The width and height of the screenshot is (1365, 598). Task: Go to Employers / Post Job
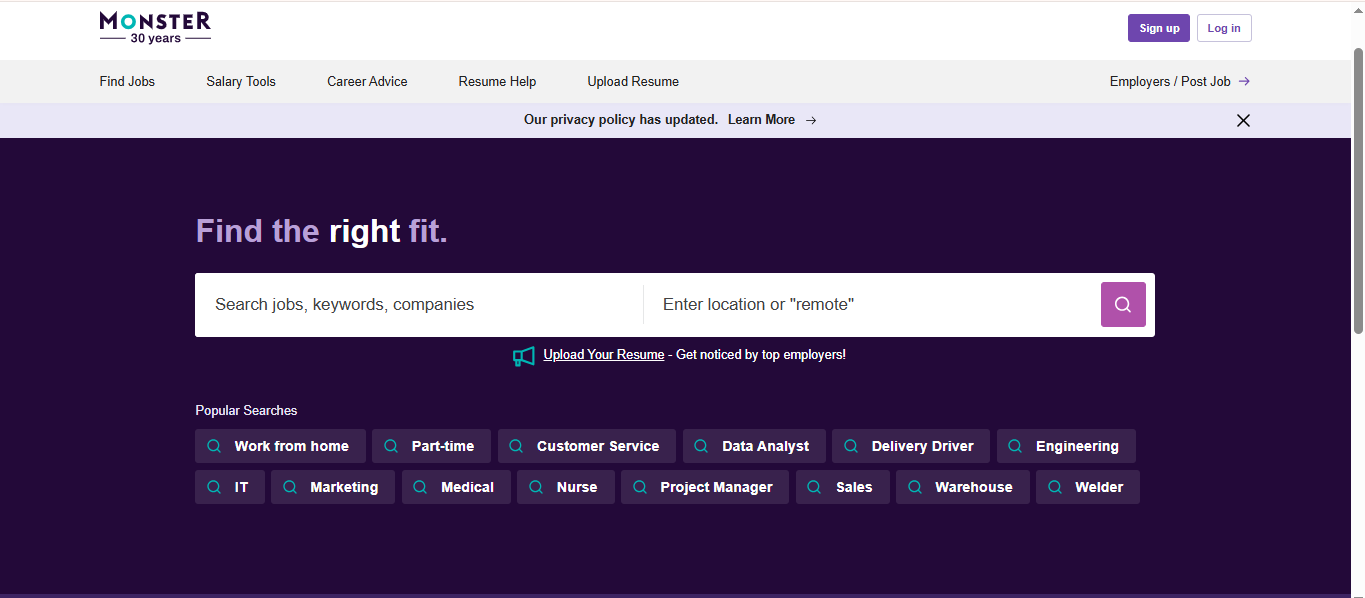(1180, 82)
